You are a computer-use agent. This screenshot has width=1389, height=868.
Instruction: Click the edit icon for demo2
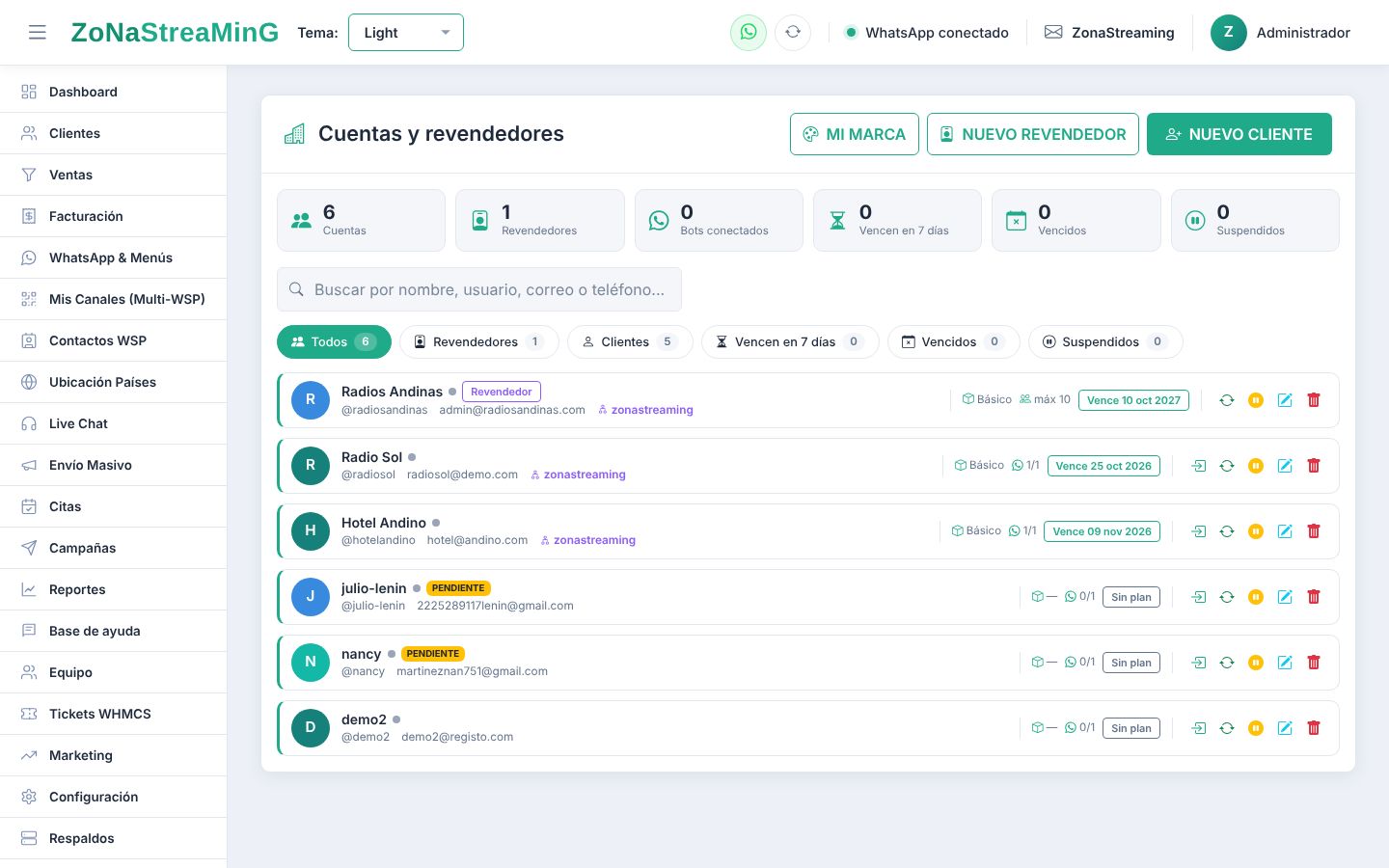pyautogui.click(x=1285, y=728)
